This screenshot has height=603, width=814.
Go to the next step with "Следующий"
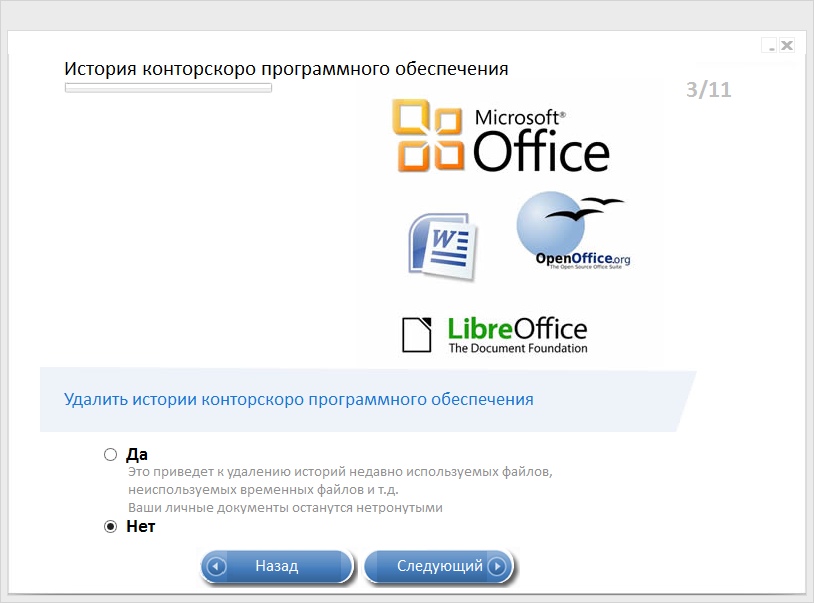pyautogui.click(x=439, y=566)
